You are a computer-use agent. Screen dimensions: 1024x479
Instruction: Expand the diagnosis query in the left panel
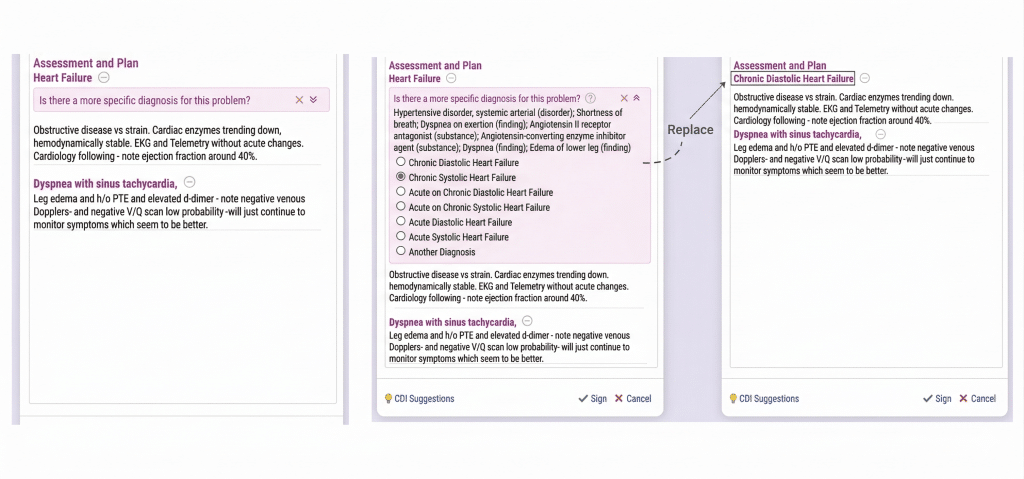click(313, 100)
